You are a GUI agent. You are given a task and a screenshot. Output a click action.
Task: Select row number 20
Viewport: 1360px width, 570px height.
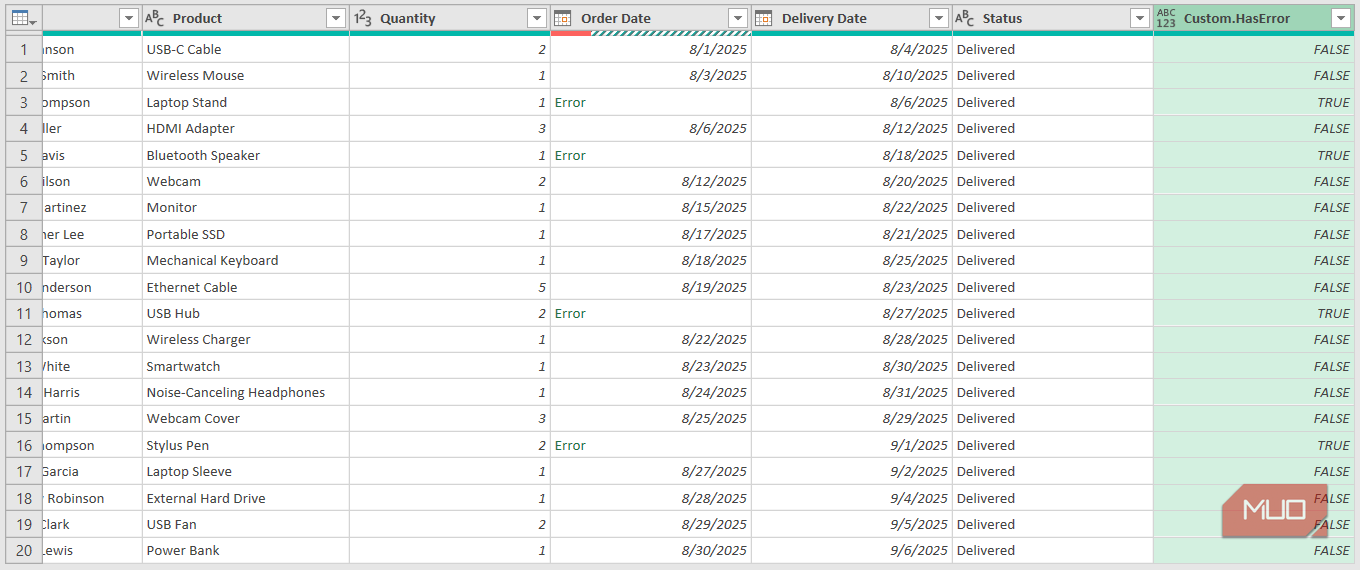[x=24, y=550]
